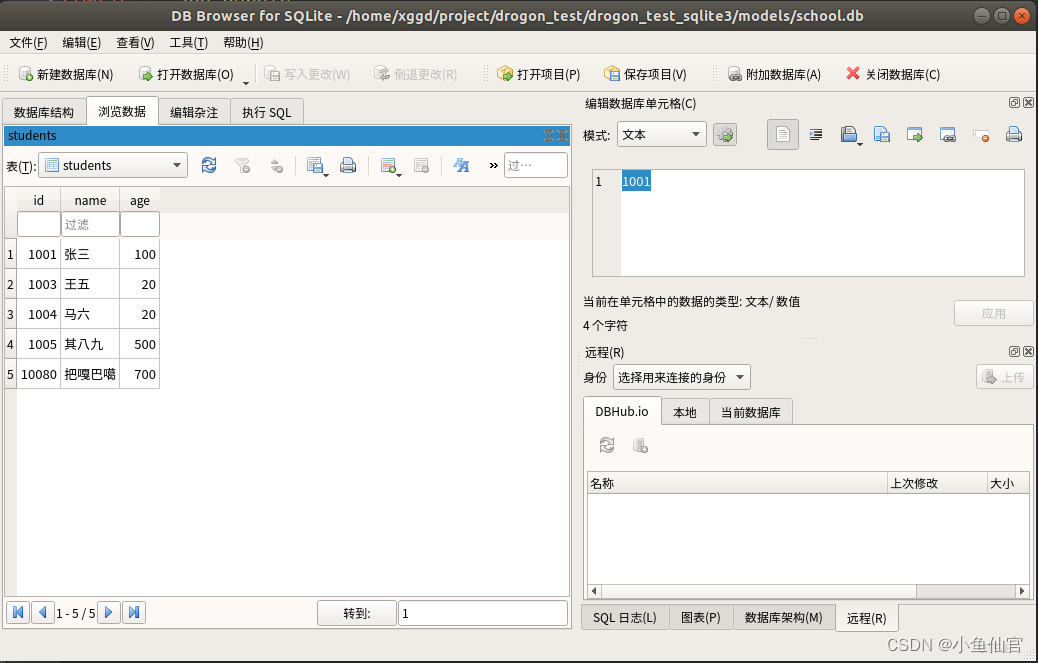Switch to the 数据库结构 tab

coord(44,112)
